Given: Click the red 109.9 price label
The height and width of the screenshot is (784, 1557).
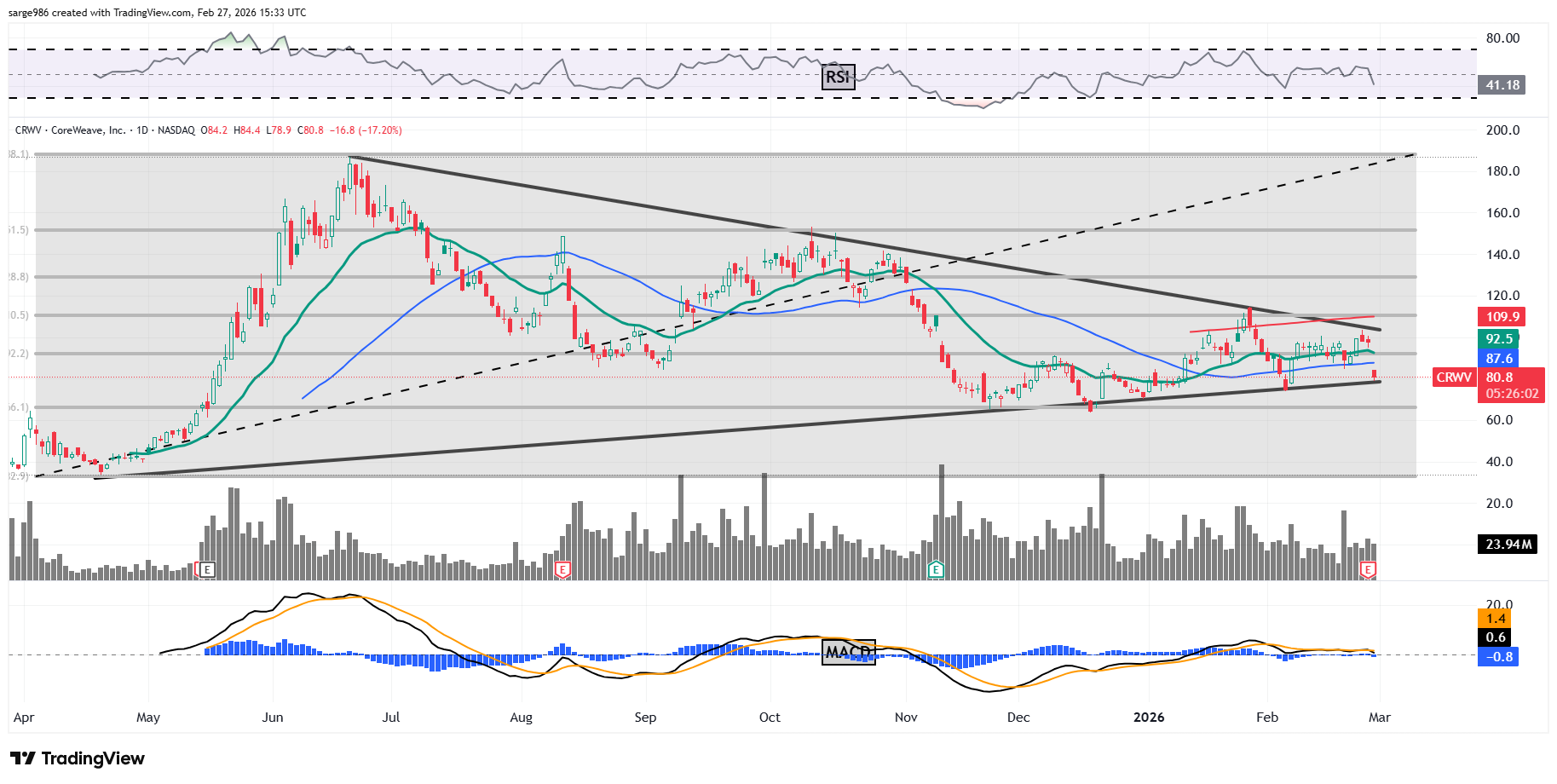Looking at the screenshot, I should [x=1502, y=317].
